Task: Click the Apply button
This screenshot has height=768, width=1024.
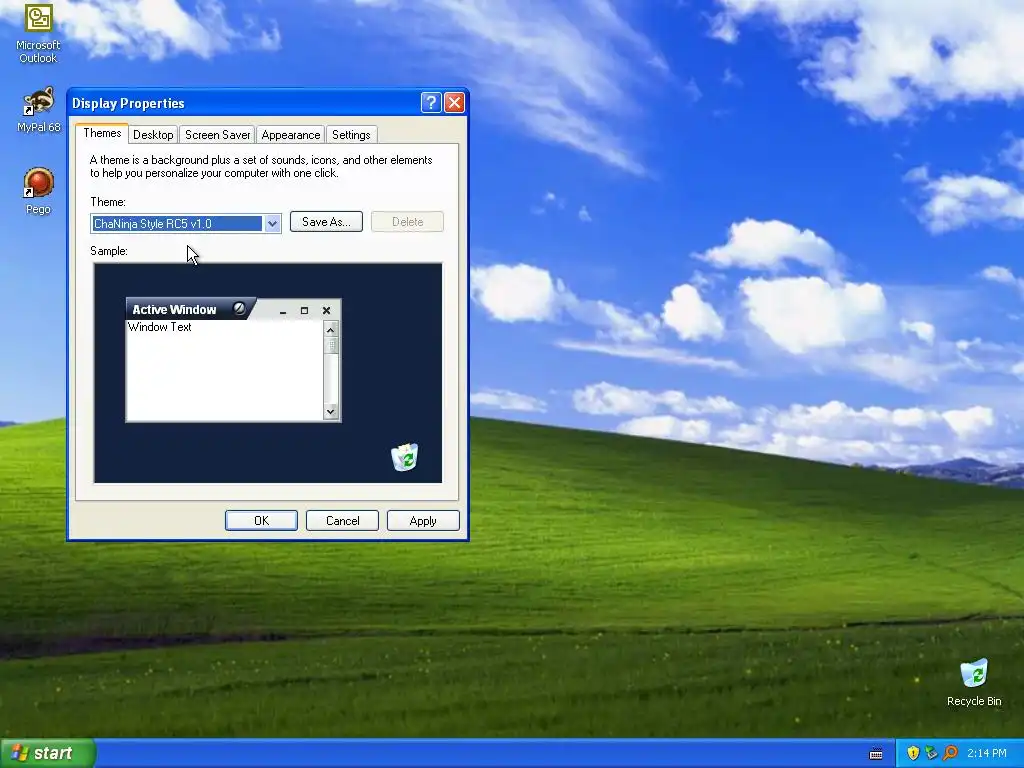Action: tap(423, 520)
